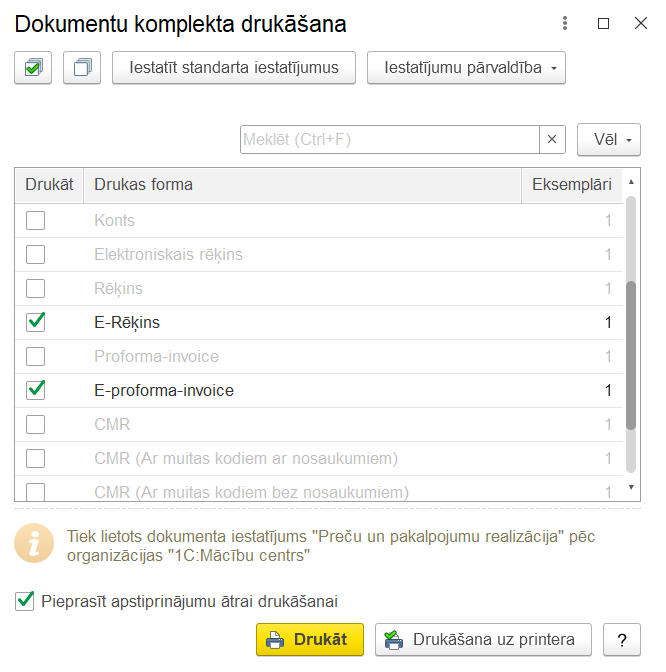Clear the search field with X icon
This screenshot has width=666, height=672.
click(x=552, y=140)
